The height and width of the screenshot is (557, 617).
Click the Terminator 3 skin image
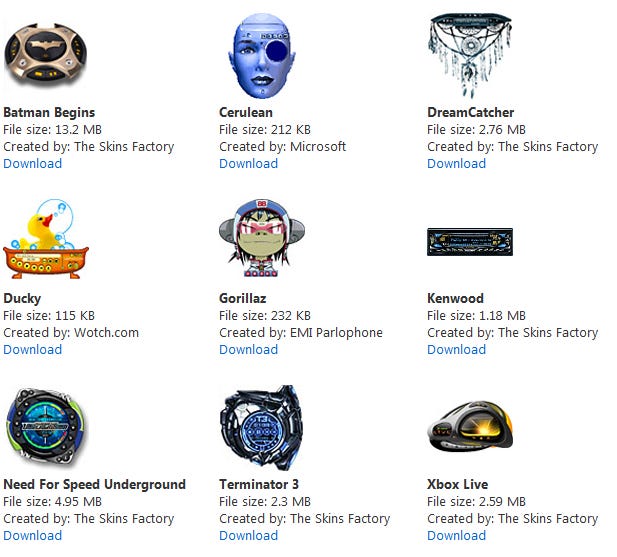point(262,428)
